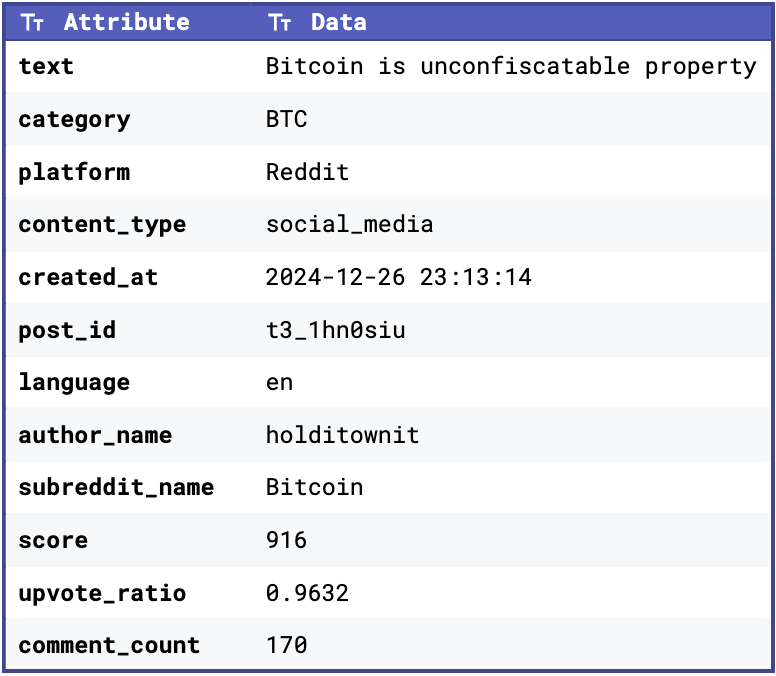Image resolution: width=776 pixels, height=676 pixels.
Task: Select the category attribute cell
Action: click(74, 120)
